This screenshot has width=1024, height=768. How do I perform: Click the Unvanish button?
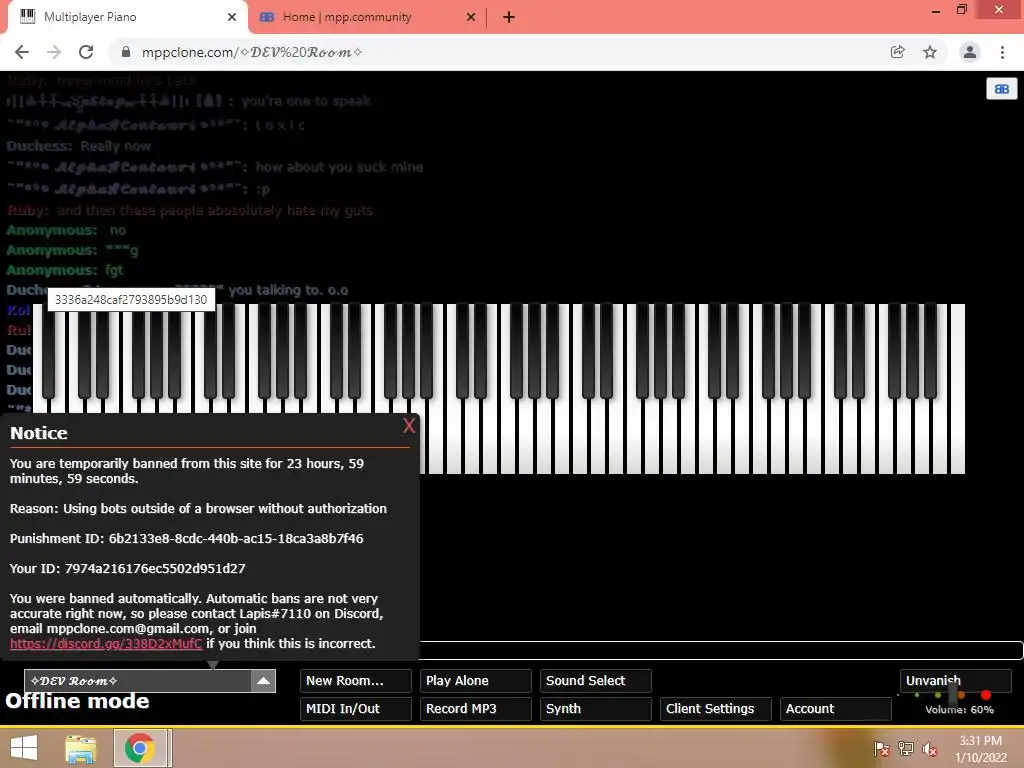coord(955,680)
